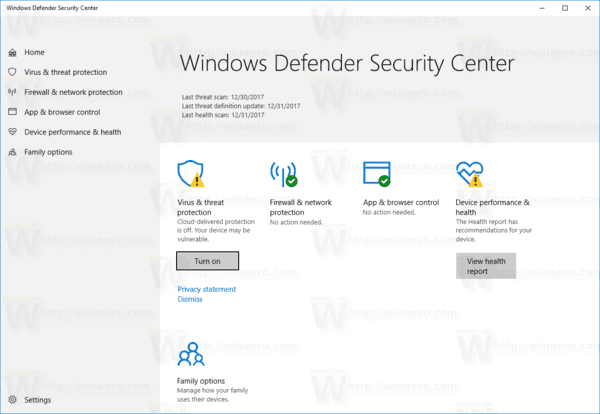Click 'Last threat definition update' line
The width and height of the screenshot is (600, 414).
click(x=241, y=106)
